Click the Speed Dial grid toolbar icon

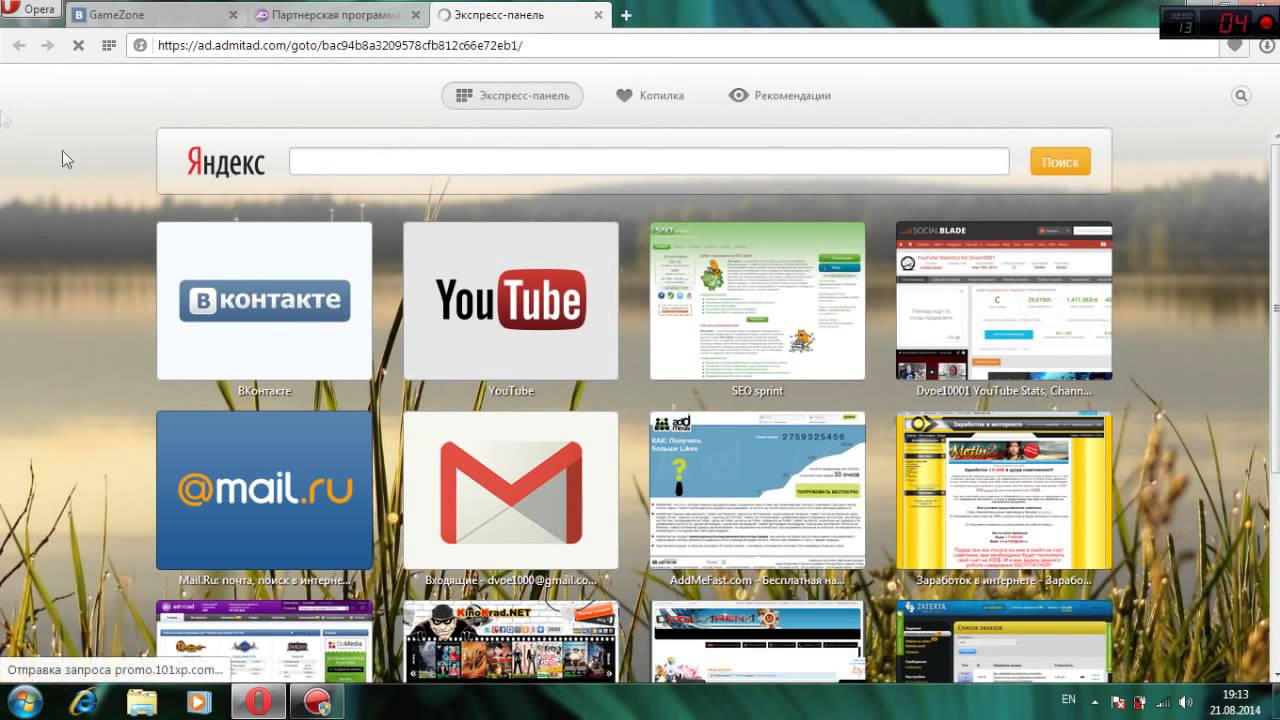point(109,45)
